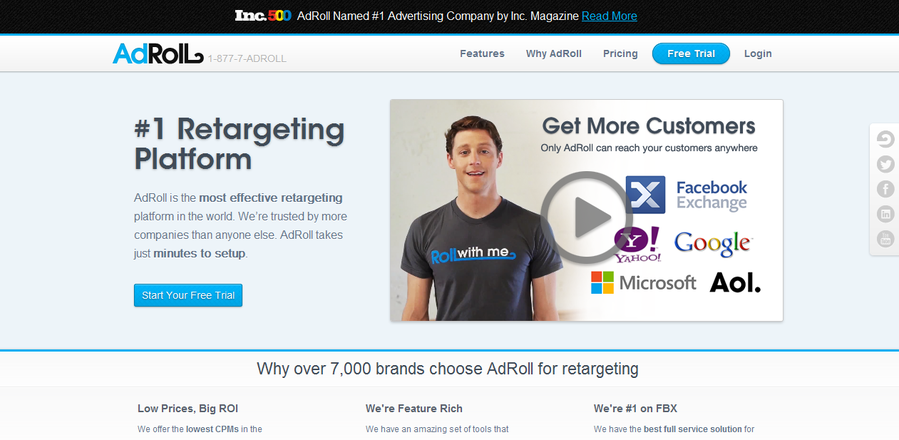Click Start Your Free Trial button
This screenshot has width=899, height=440.
pos(188,295)
